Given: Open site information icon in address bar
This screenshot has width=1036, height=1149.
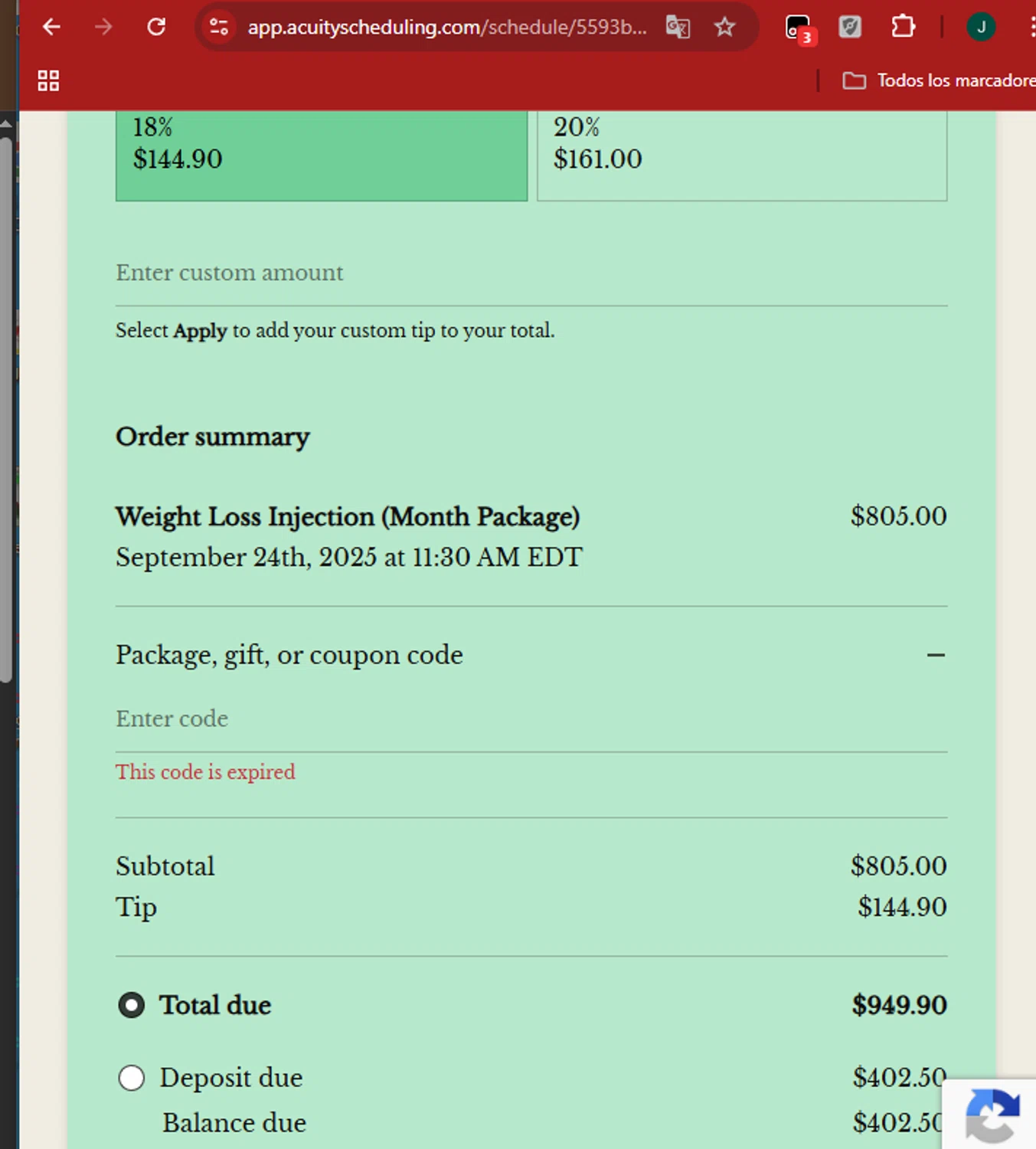Looking at the screenshot, I should click(219, 28).
